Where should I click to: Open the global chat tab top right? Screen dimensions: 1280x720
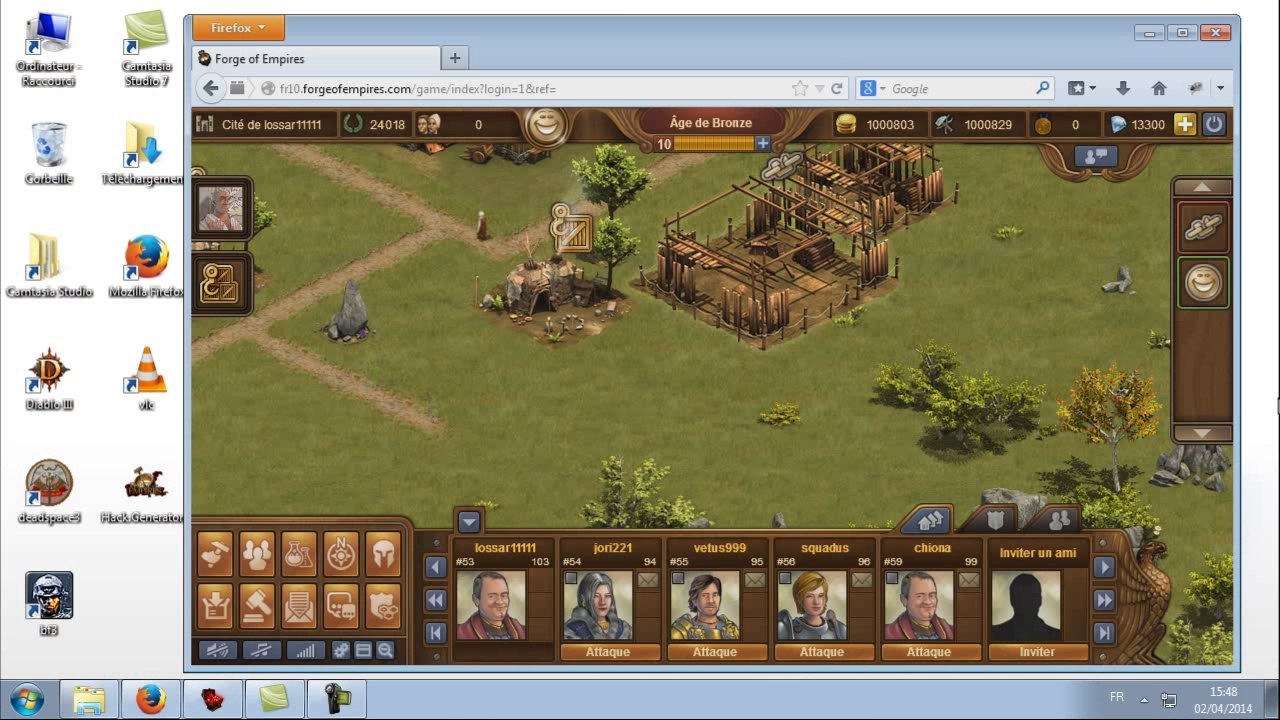1095,156
